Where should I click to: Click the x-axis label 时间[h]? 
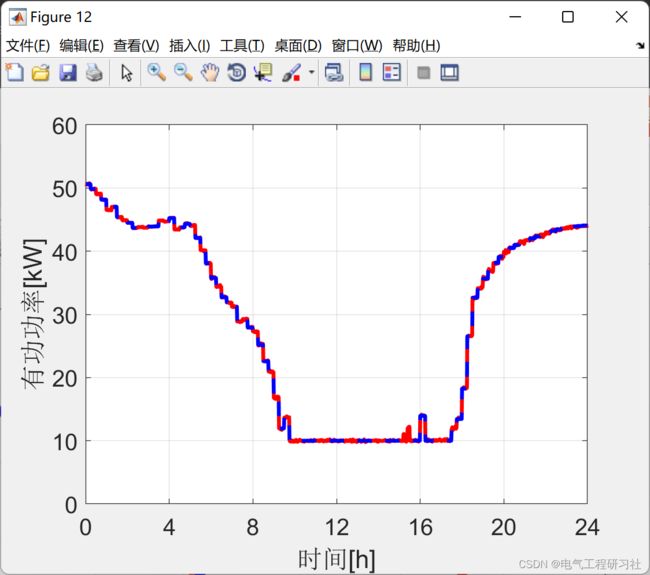337,559
